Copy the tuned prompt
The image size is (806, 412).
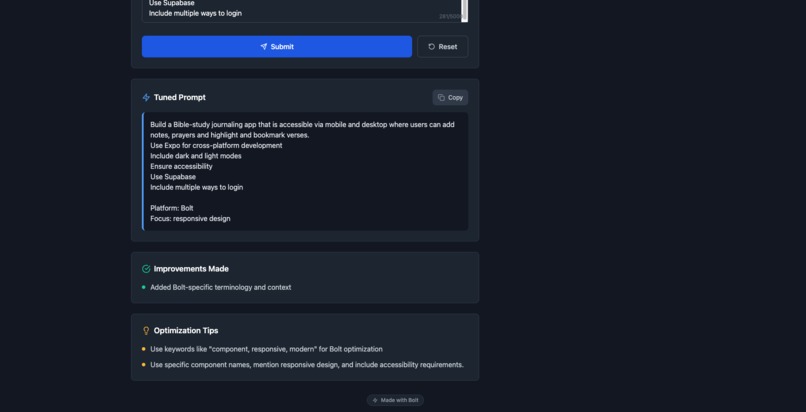click(x=450, y=98)
